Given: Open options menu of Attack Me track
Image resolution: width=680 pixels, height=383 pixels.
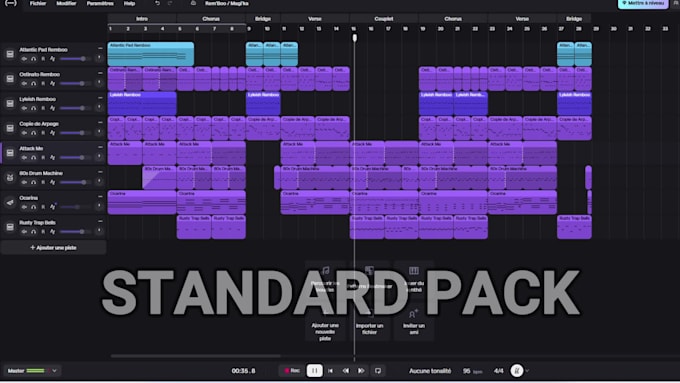Looking at the screenshot, I should 100,147.
